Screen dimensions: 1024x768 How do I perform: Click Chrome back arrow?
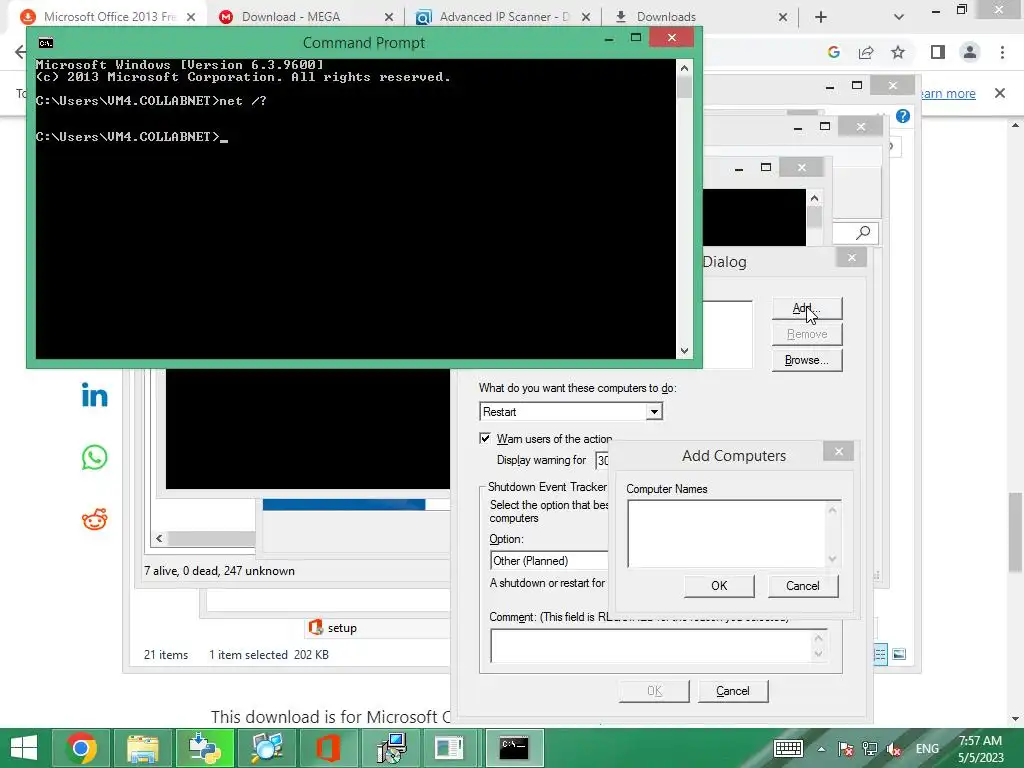(21, 52)
